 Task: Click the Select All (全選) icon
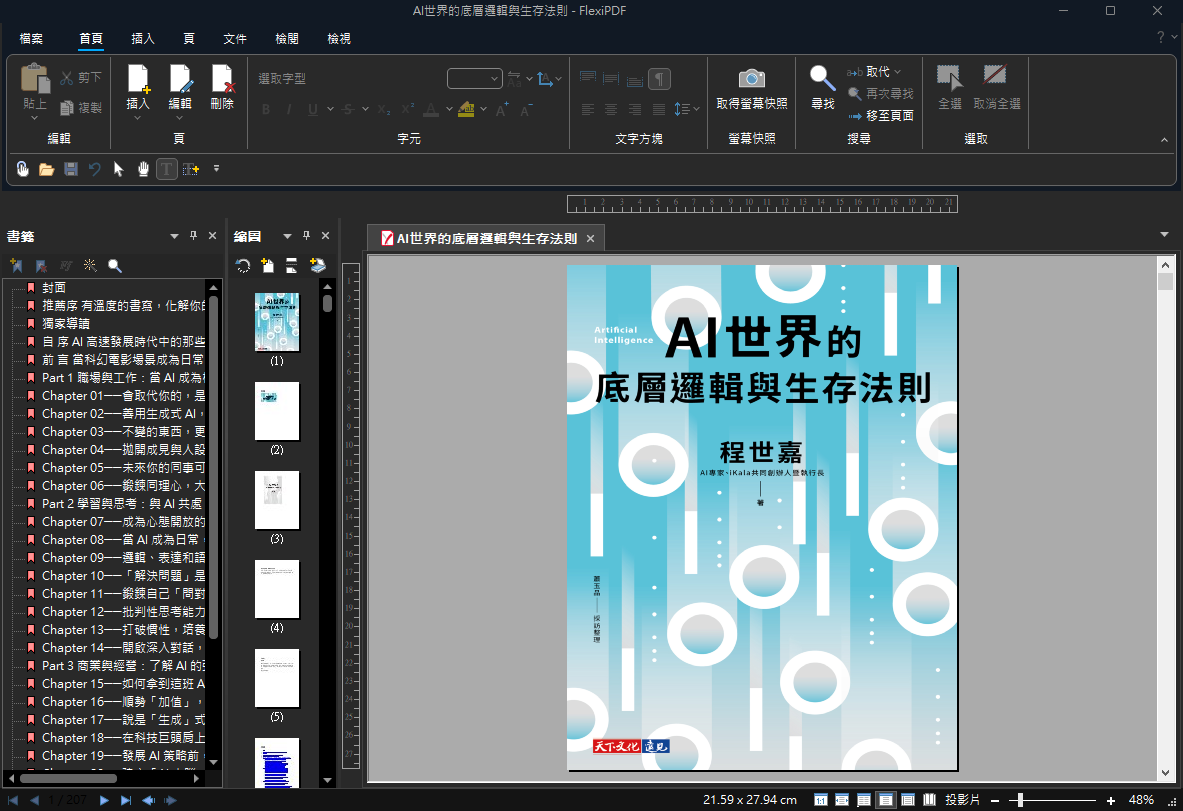tap(949, 78)
